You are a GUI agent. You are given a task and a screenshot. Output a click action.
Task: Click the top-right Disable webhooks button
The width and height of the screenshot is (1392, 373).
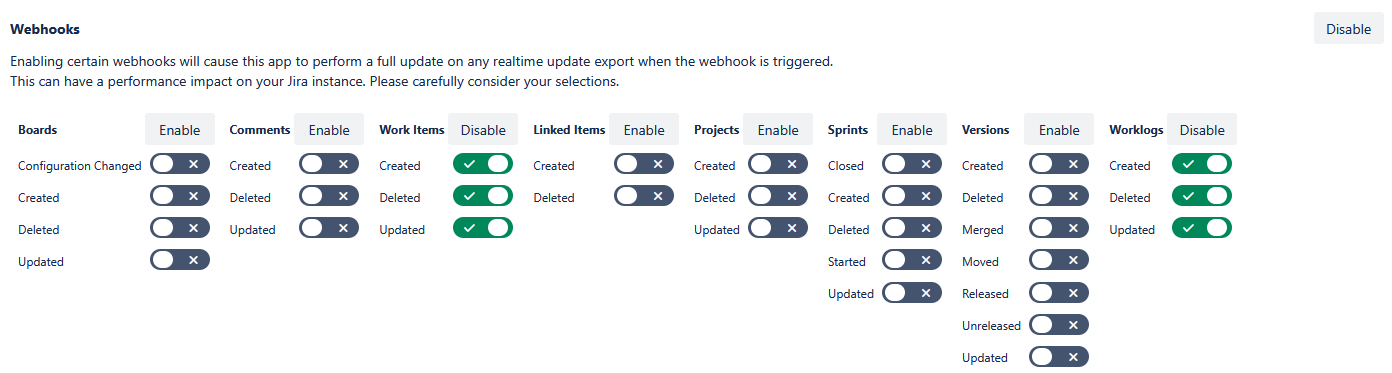[1348, 29]
